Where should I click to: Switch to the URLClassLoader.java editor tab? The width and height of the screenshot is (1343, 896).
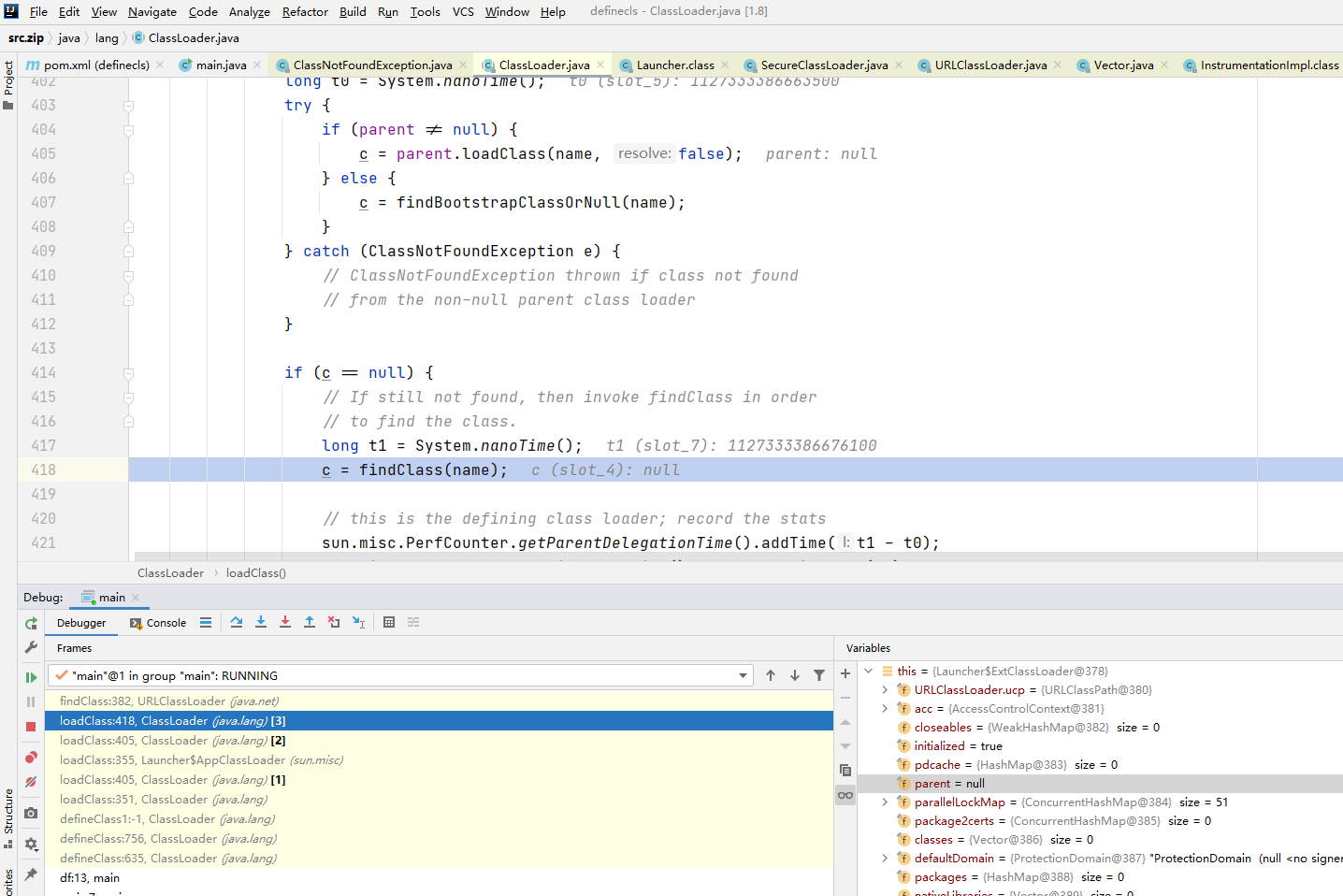[990, 65]
